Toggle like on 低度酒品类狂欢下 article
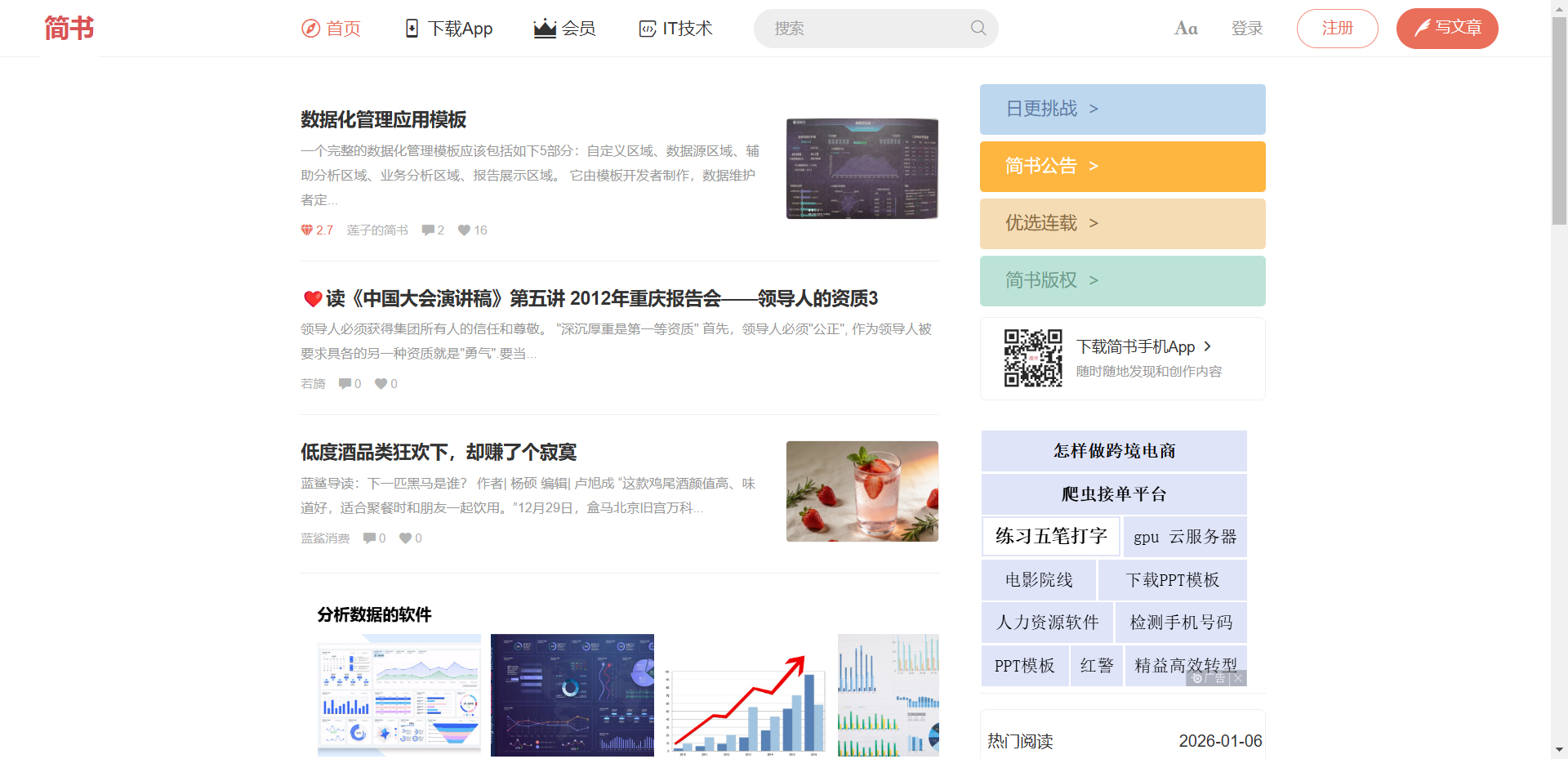This screenshot has width=1568, height=759. (404, 538)
